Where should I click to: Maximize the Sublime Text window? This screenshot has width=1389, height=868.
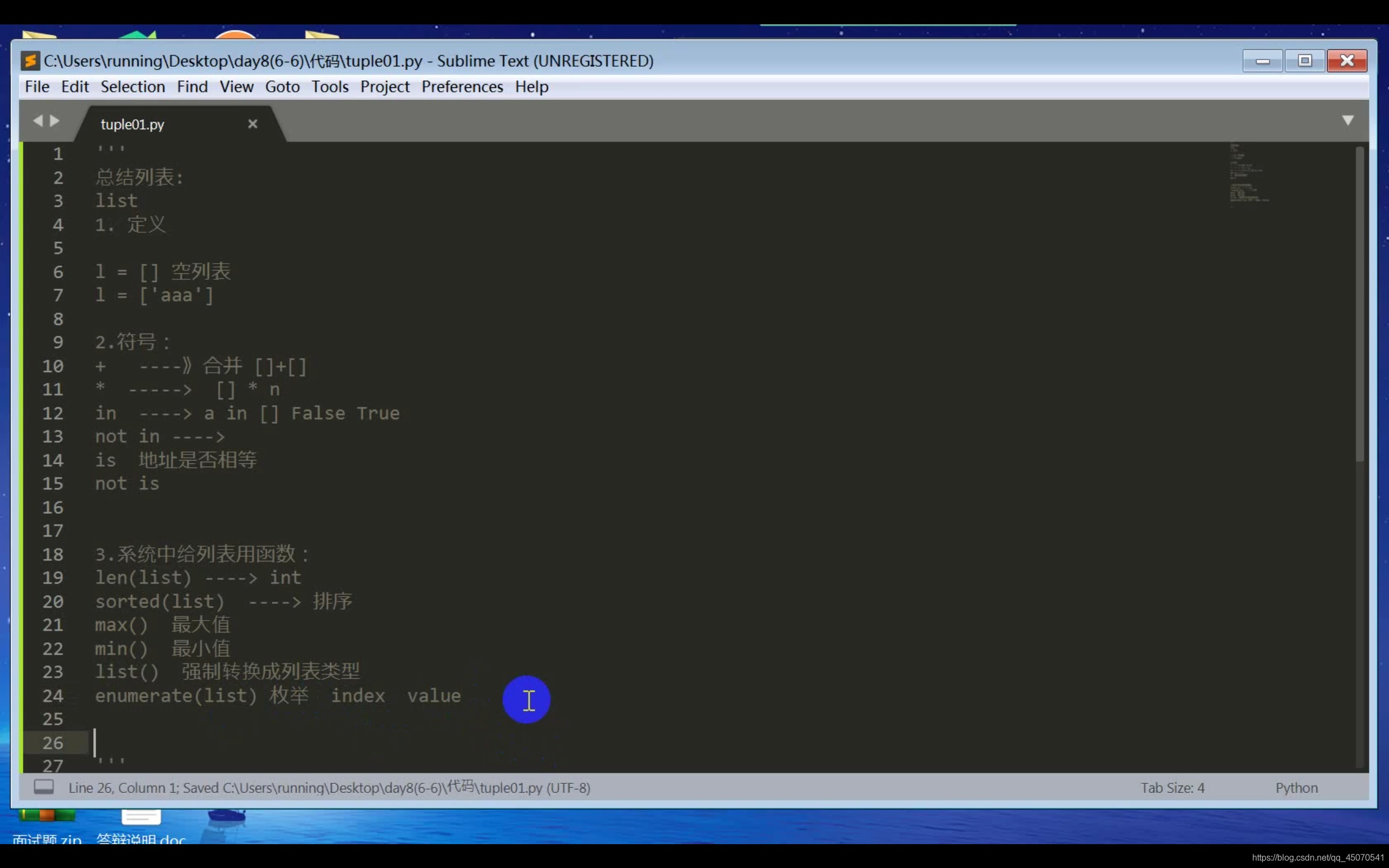[x=1304, y=61]
